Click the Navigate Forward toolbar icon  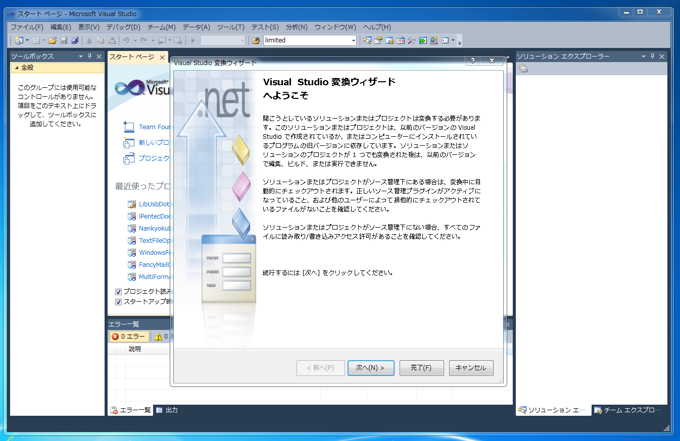pos(177,40)
